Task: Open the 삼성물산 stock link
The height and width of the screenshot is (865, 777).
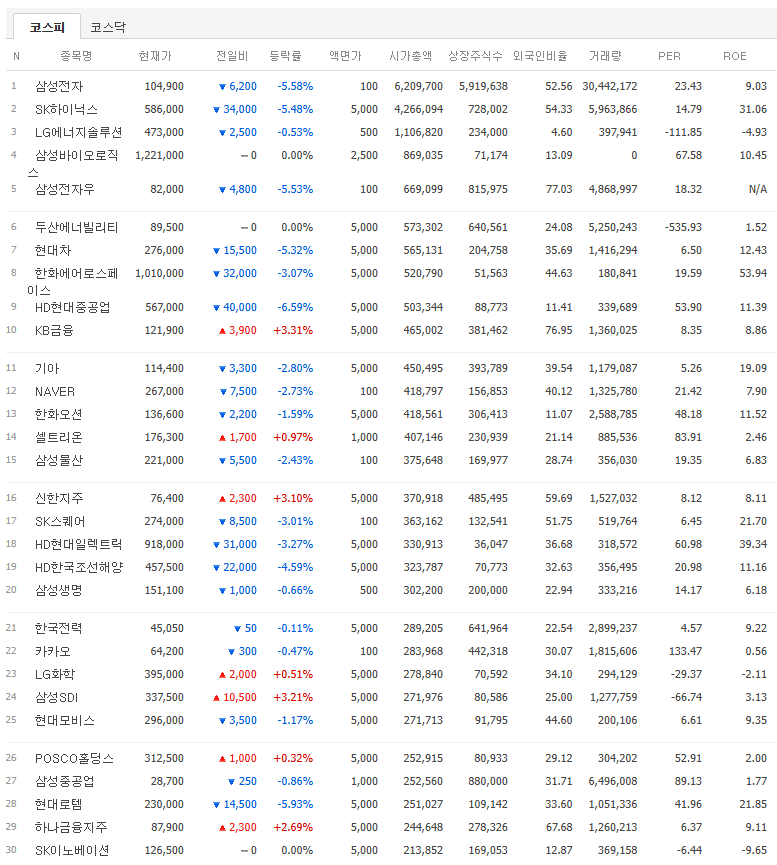Action: [59, 461]
